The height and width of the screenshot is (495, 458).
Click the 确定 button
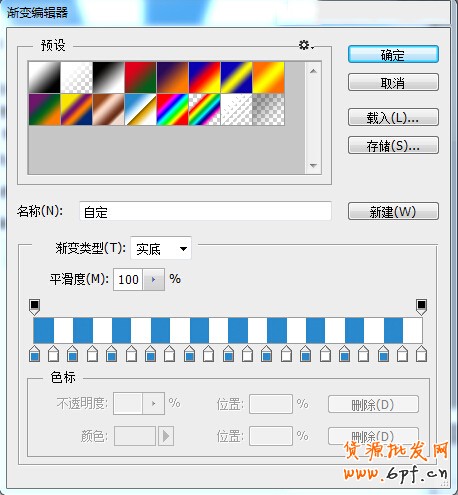coord(393,54)
